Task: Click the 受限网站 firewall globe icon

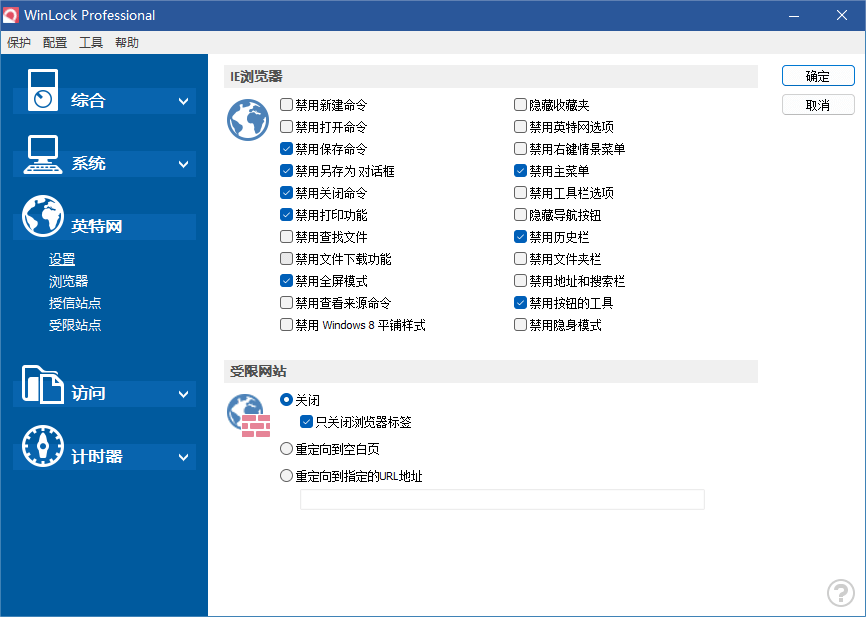Action: coord(248,415)
